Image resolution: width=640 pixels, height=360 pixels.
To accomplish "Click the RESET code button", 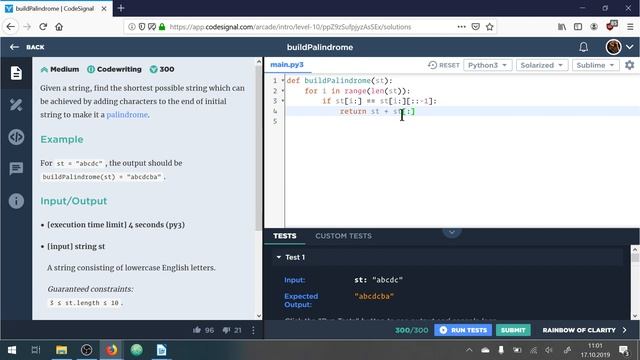I will pyautogui.click(x=444, y=65).
